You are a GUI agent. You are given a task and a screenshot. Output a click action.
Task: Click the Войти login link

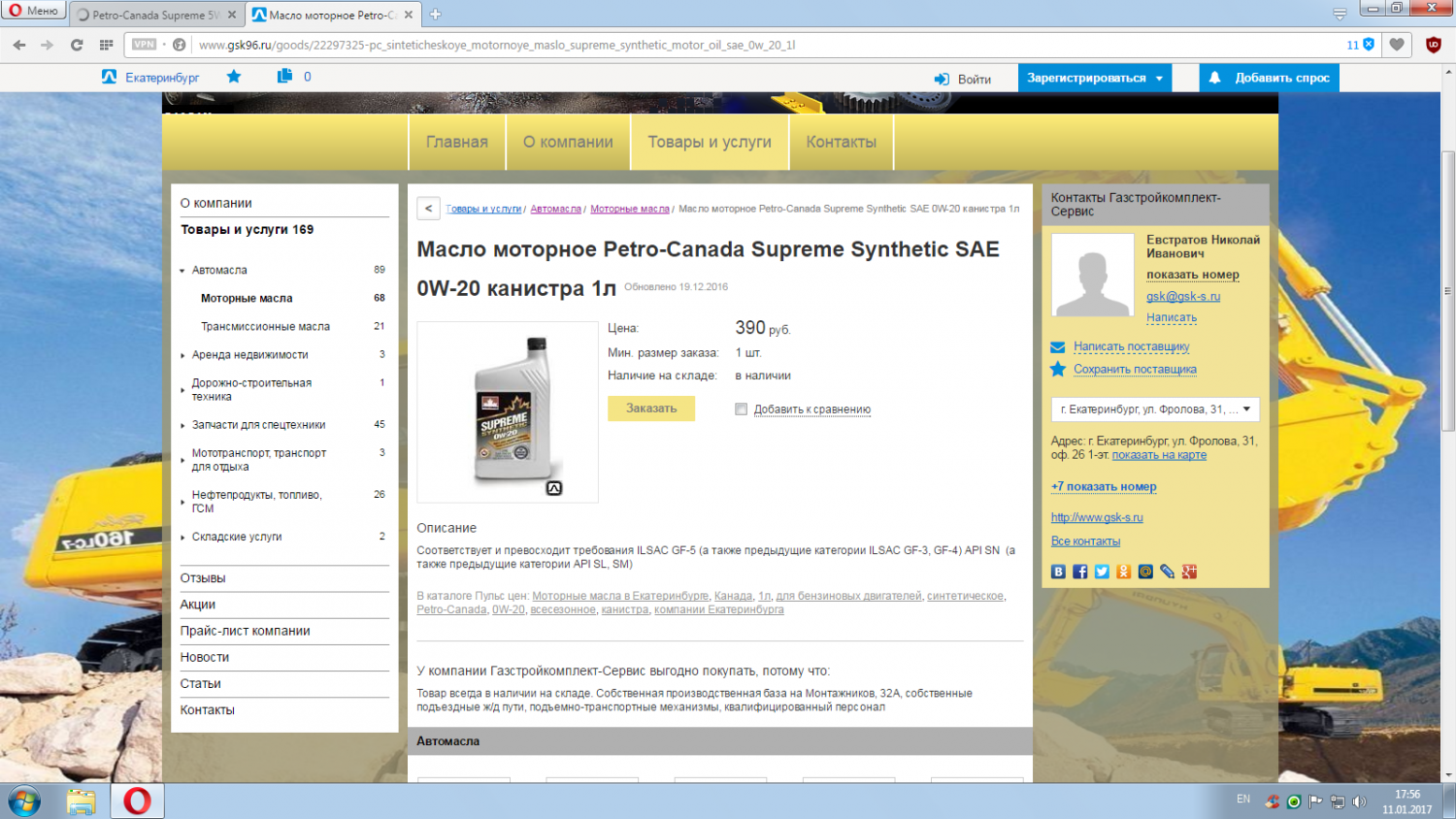tap(963, 79)
